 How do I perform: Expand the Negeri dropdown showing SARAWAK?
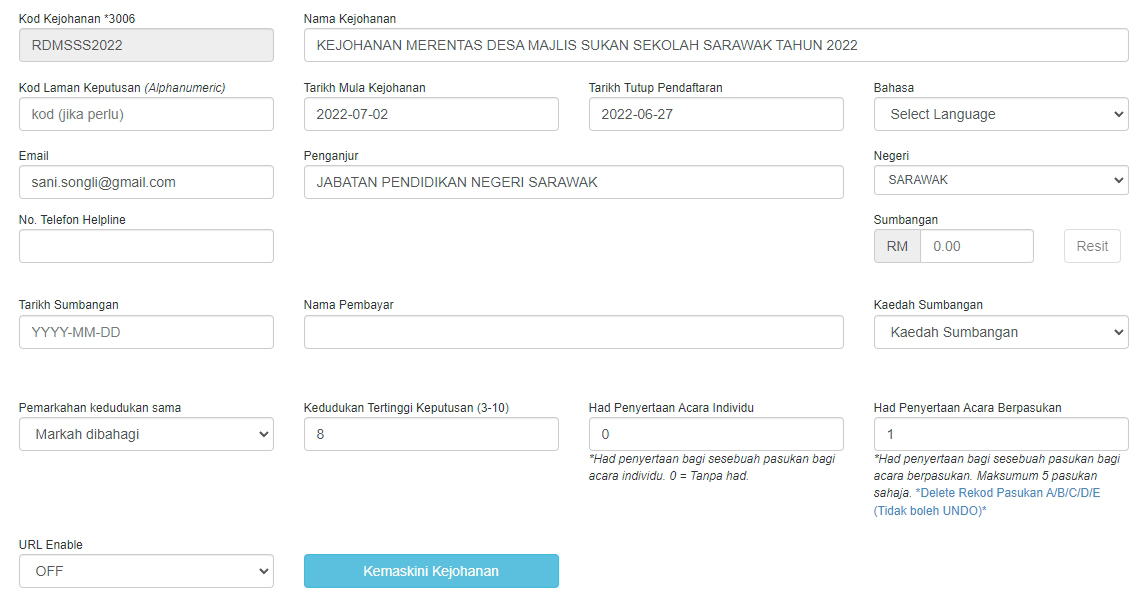point(1000,181)
